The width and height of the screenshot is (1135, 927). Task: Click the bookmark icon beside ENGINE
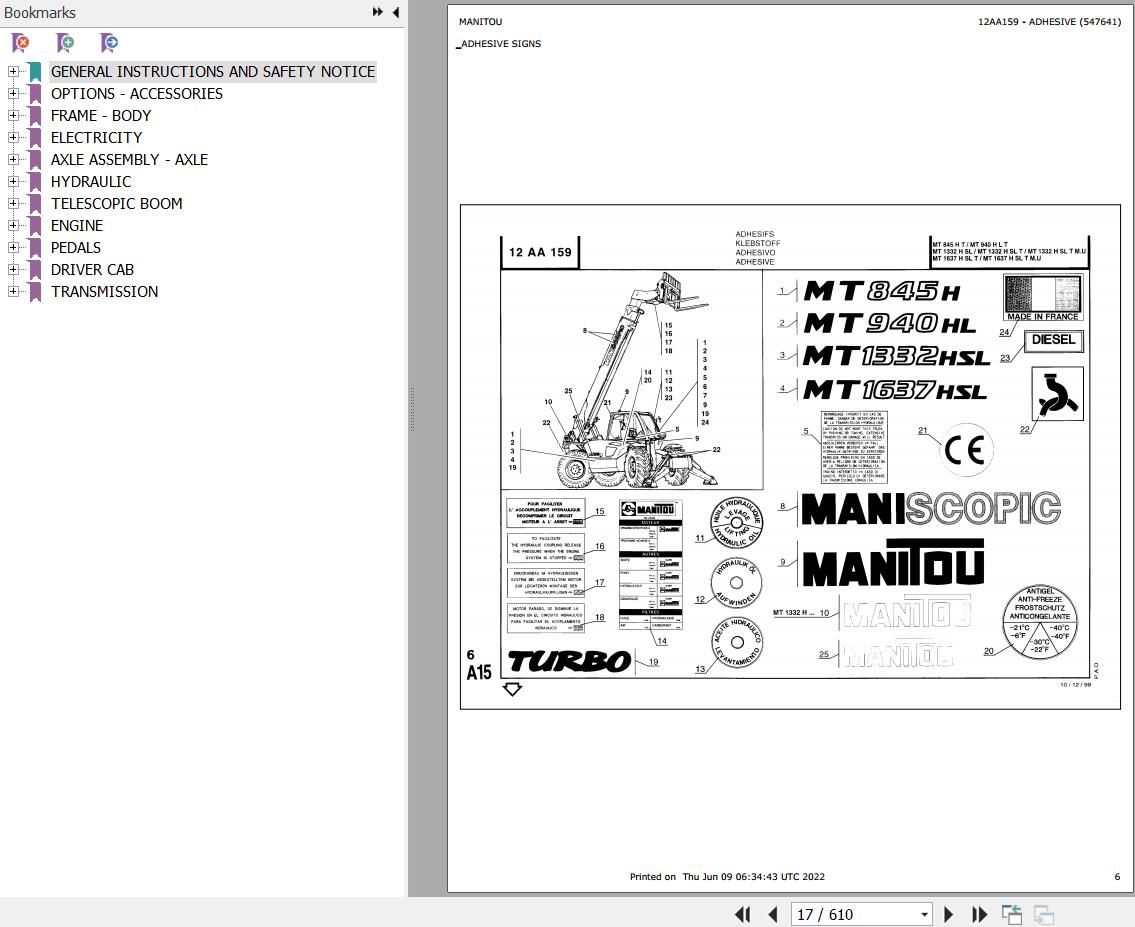pyautogui.click(x=34, y=226)
